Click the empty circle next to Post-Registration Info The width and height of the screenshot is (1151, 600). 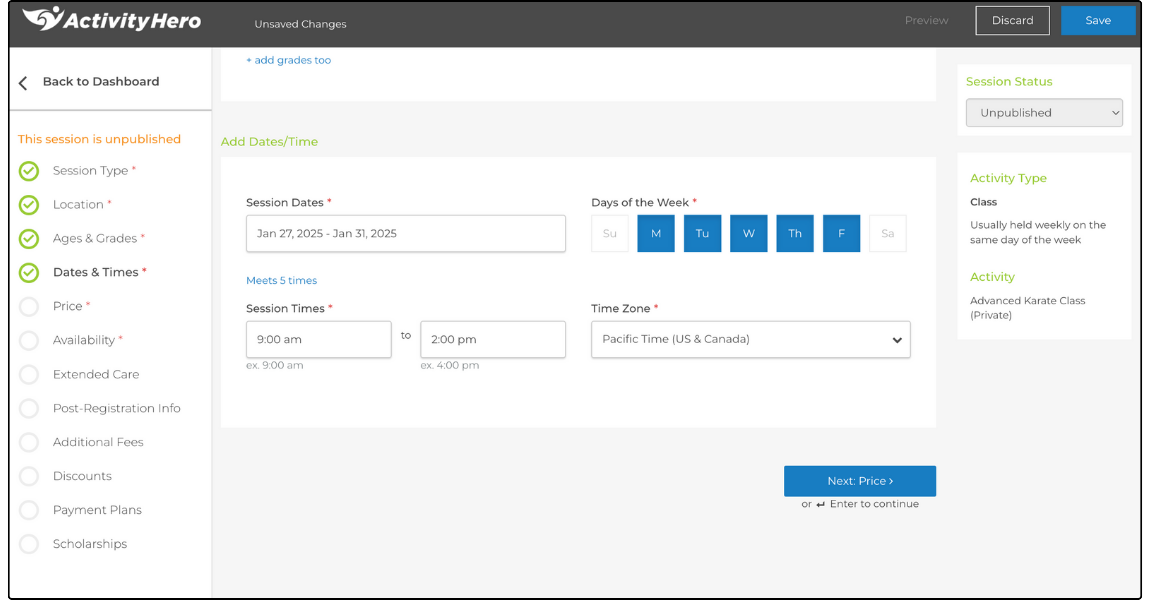click(29, 408)
